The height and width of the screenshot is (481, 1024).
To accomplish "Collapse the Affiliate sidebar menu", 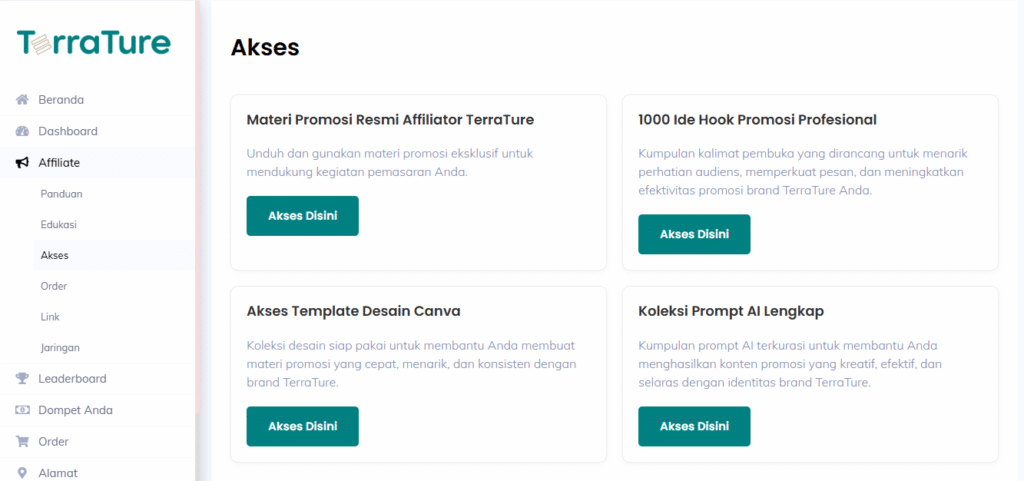I will 97,163.
